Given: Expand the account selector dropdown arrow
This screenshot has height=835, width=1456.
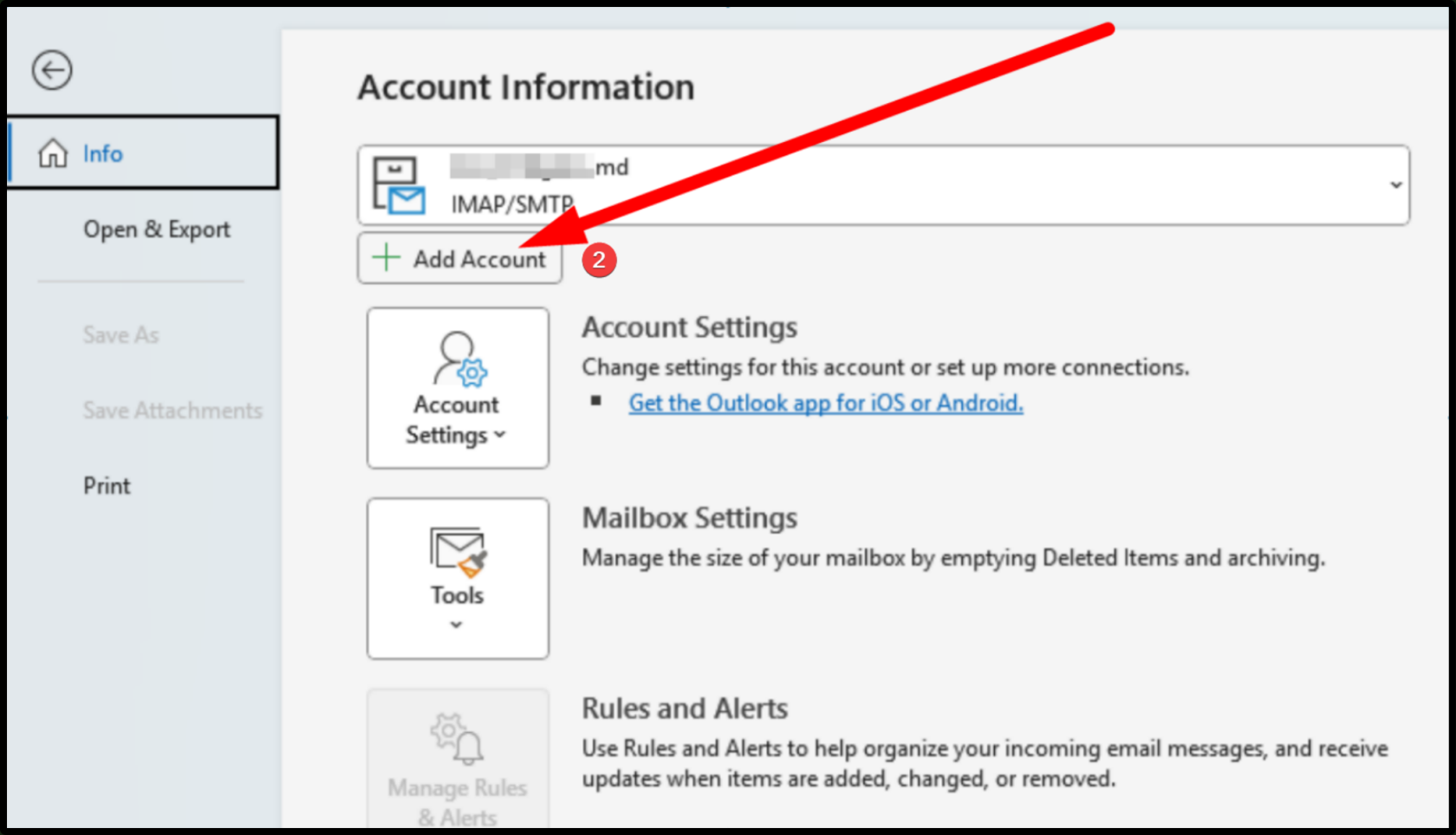Looking at the screenshot, I should point(1395,184).
